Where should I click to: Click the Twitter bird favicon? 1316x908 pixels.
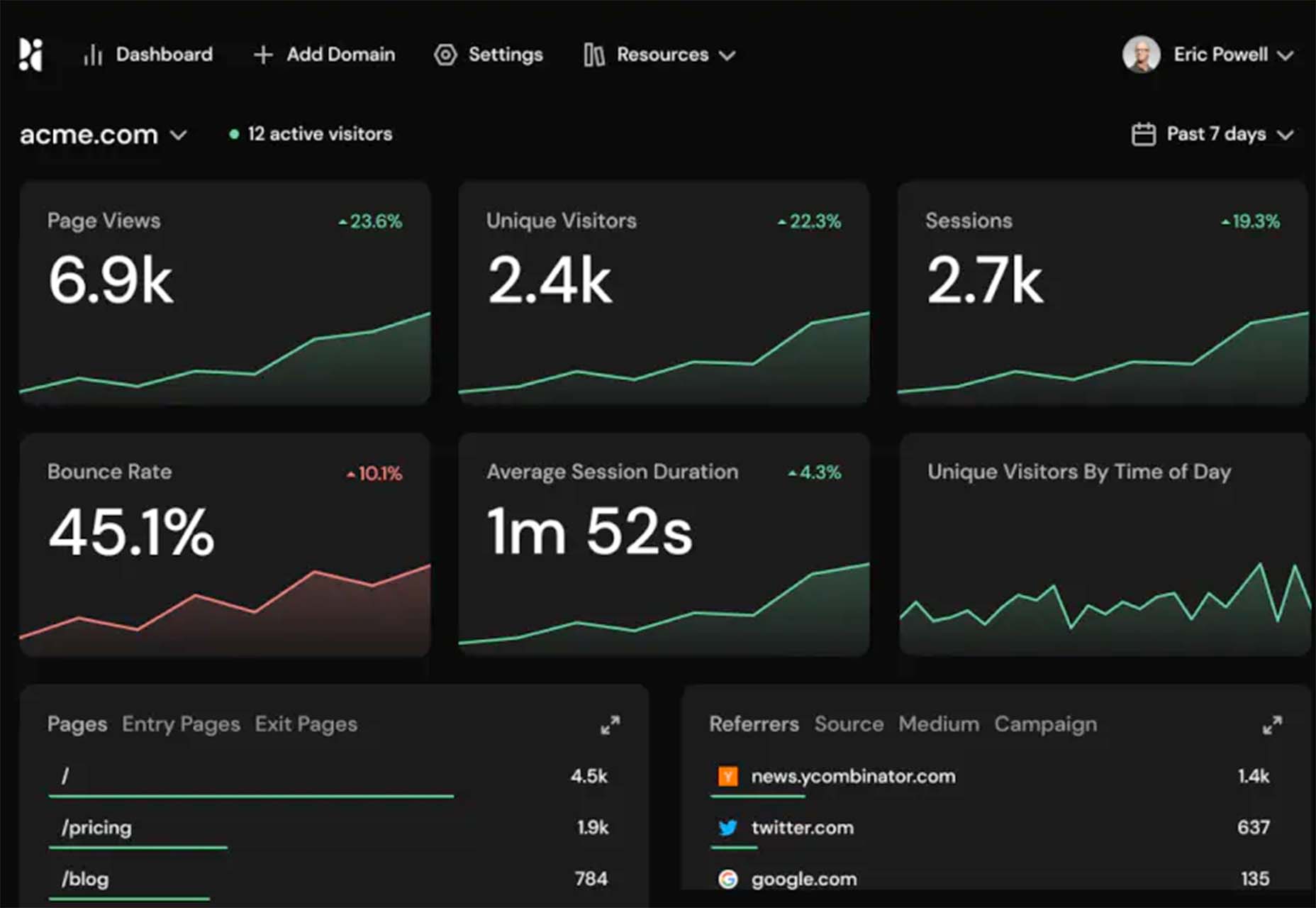point(728,828)
